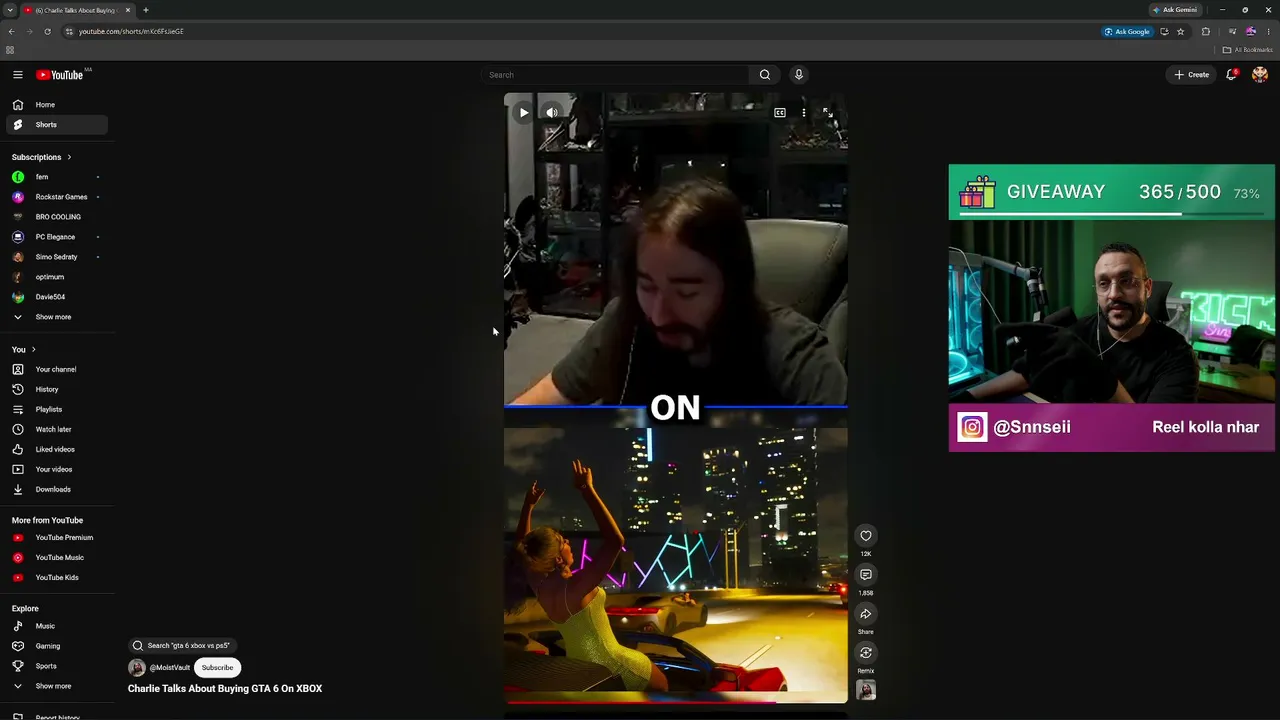Open Liked videos
The image size is (1280, 720).
point(57,450)
